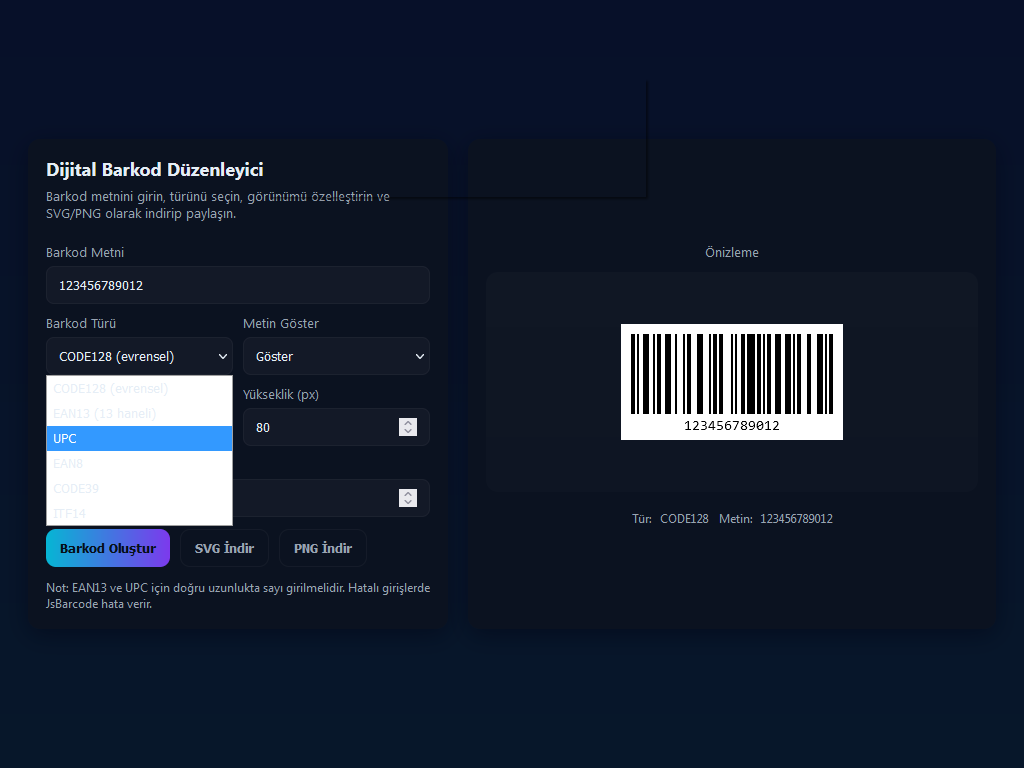
Task: Collapse the Barkod Türü dropdown chevron
Action: coord(222,357)
